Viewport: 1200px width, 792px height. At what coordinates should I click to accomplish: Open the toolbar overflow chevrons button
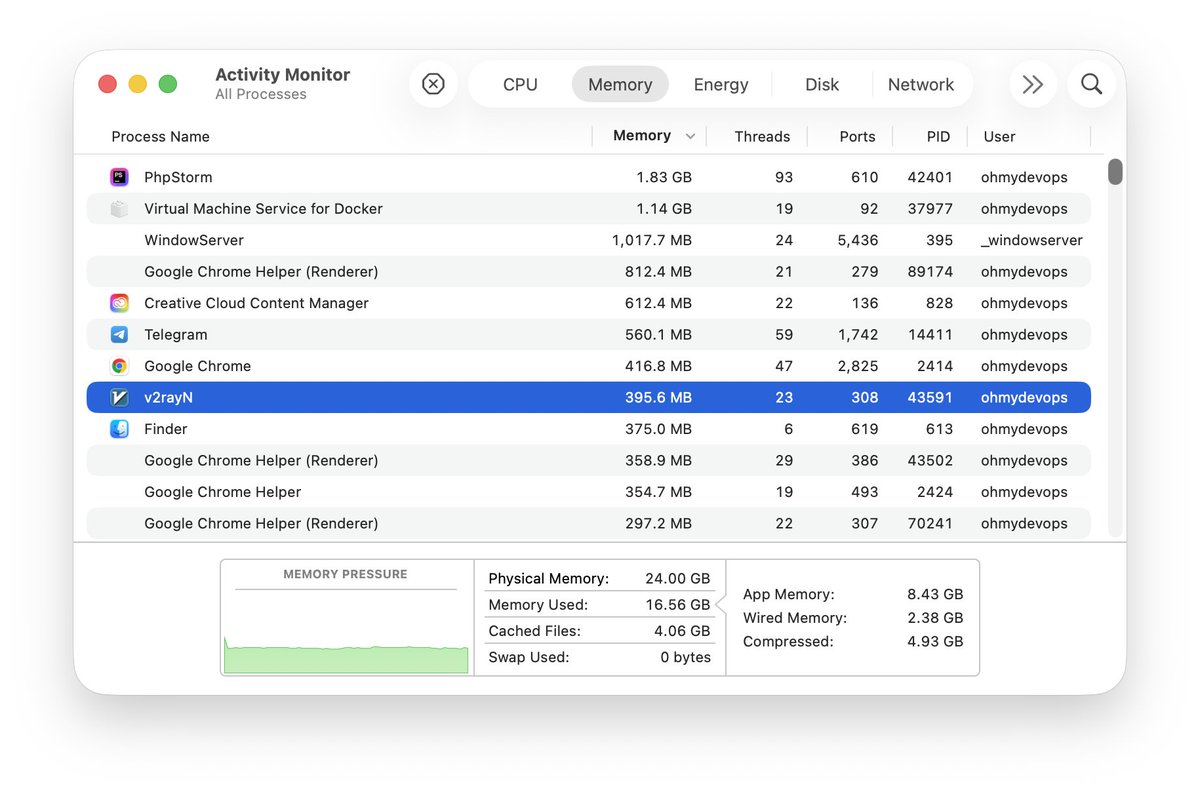(1033, 84)
